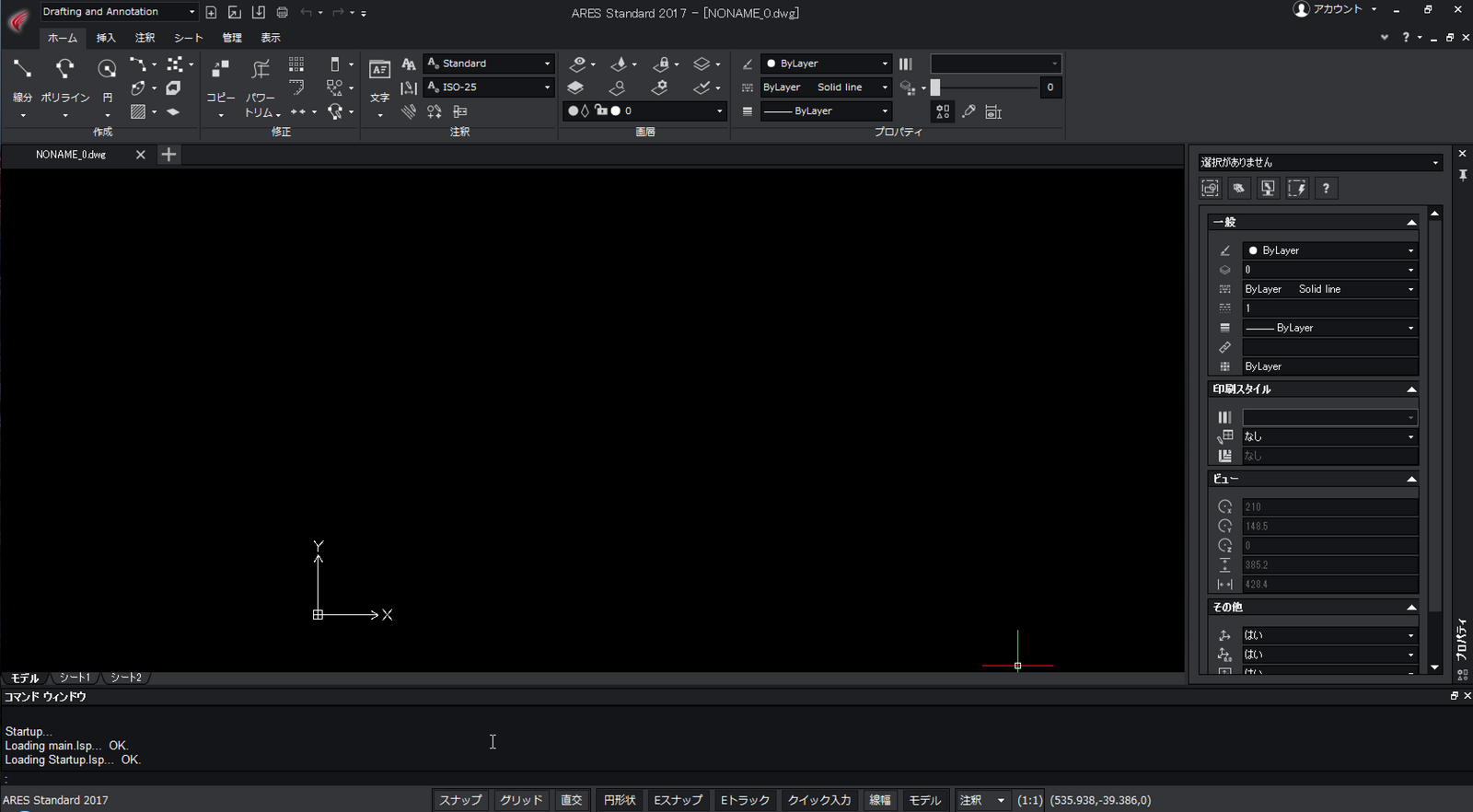Click the Annotation (注釈) status bar button
1473x812 pixels.
[981, 800]
